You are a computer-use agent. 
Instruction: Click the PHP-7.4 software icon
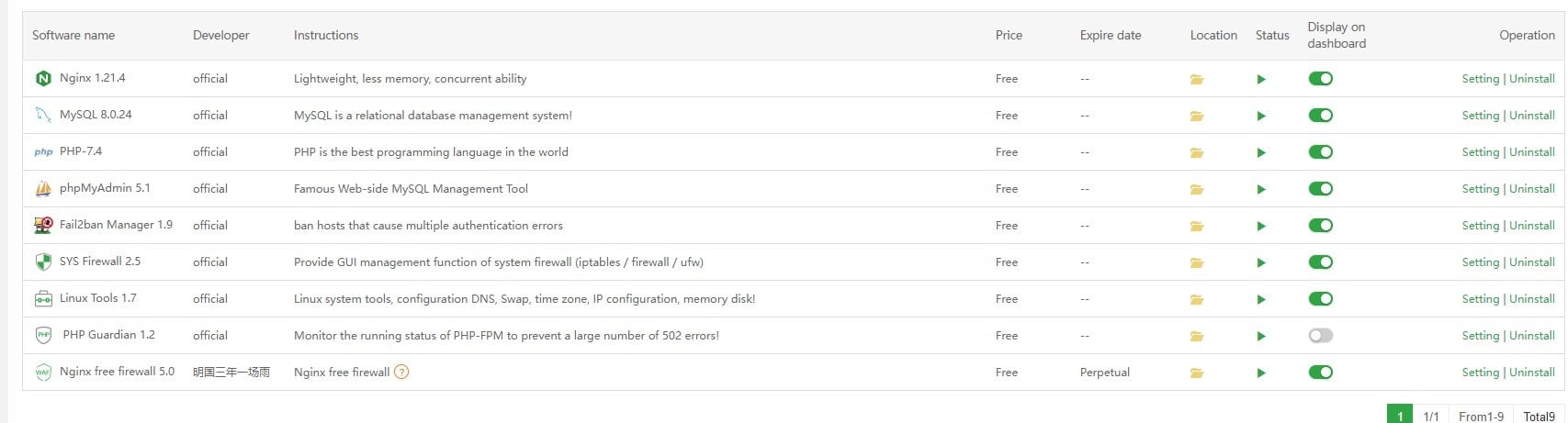(43, 152)
